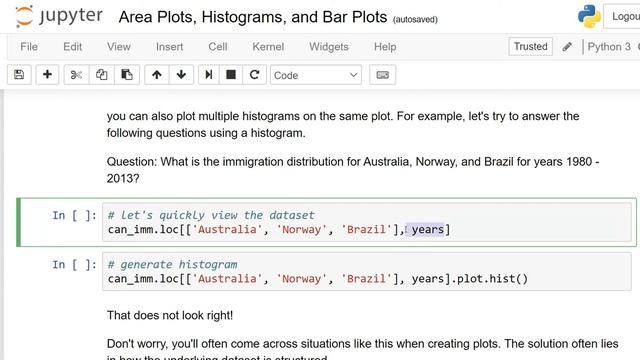The width and height of the screenshot is (640, 360).
Task: Open the Help menu
Action: pyautogui.click(x=385, y=47)
